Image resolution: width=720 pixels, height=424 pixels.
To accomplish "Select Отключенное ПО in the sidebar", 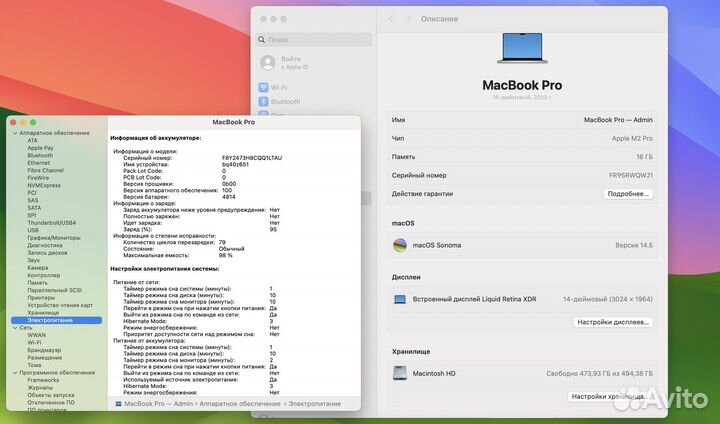I will click(51, 403).
